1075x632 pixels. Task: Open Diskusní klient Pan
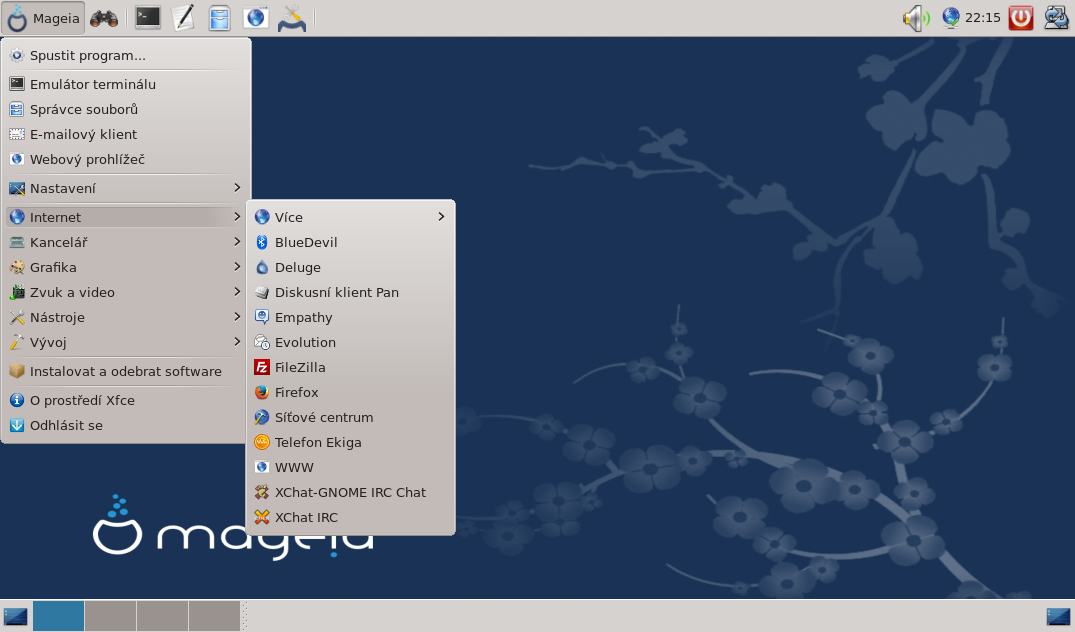[x=350, y=292]
